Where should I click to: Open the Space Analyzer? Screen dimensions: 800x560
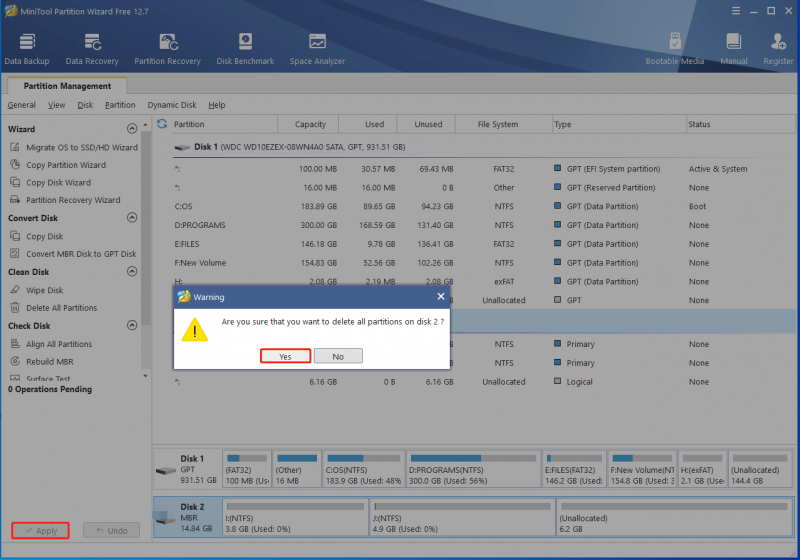317,49
